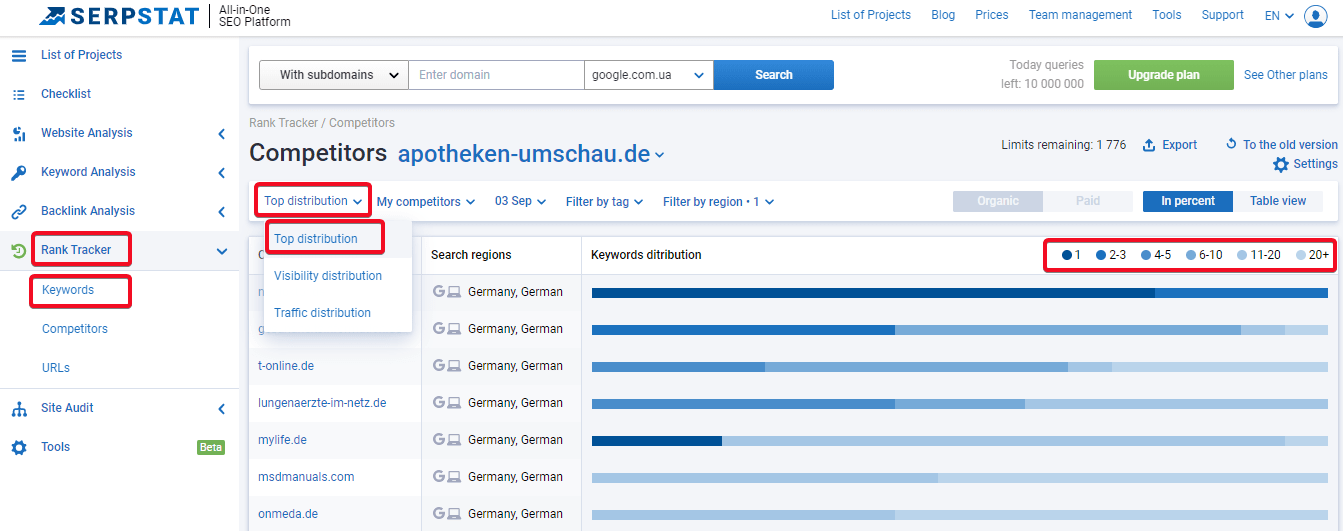Open the Top distribution dropdown
The height and width of the screenshot is (531, 1343).
(313, 201)
